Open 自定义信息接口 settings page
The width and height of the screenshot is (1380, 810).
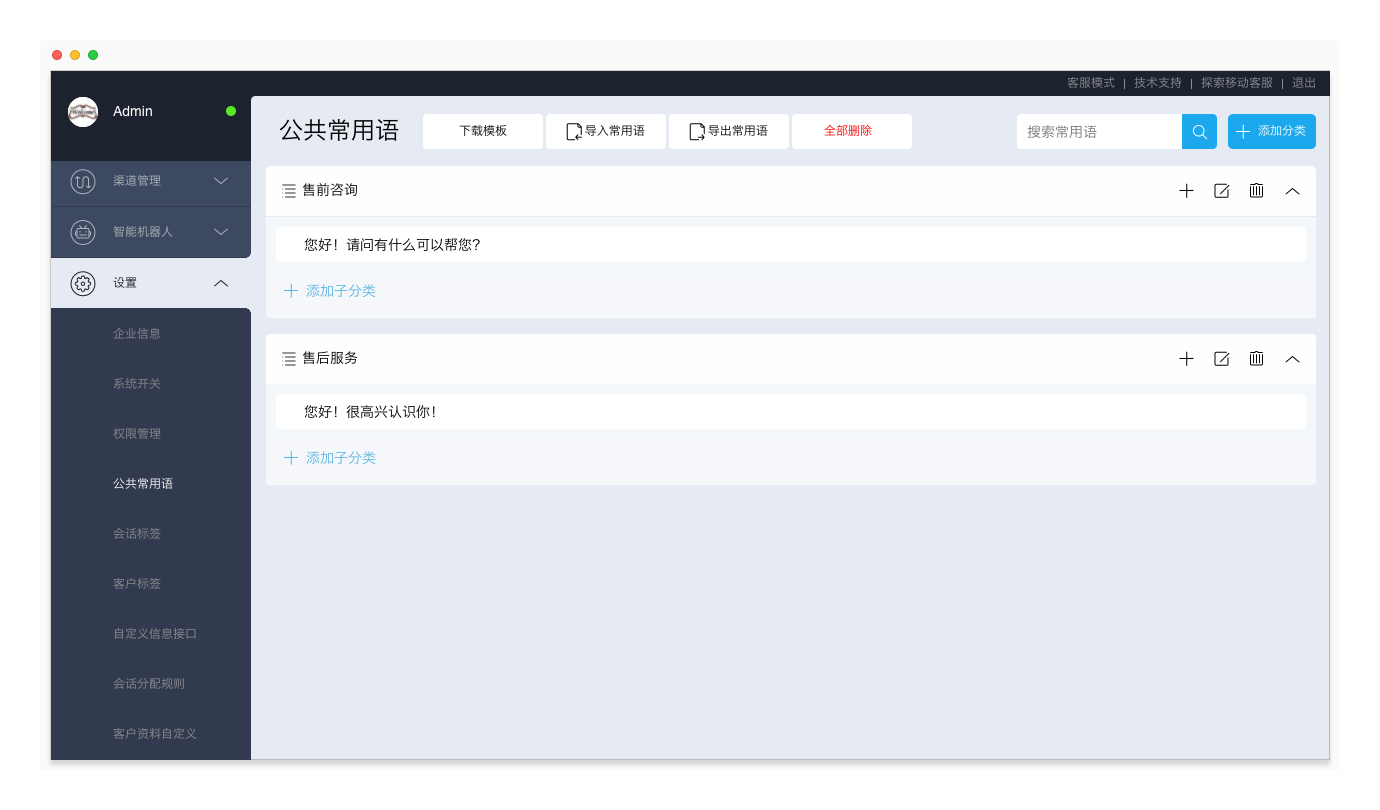[x=155, y=634]
